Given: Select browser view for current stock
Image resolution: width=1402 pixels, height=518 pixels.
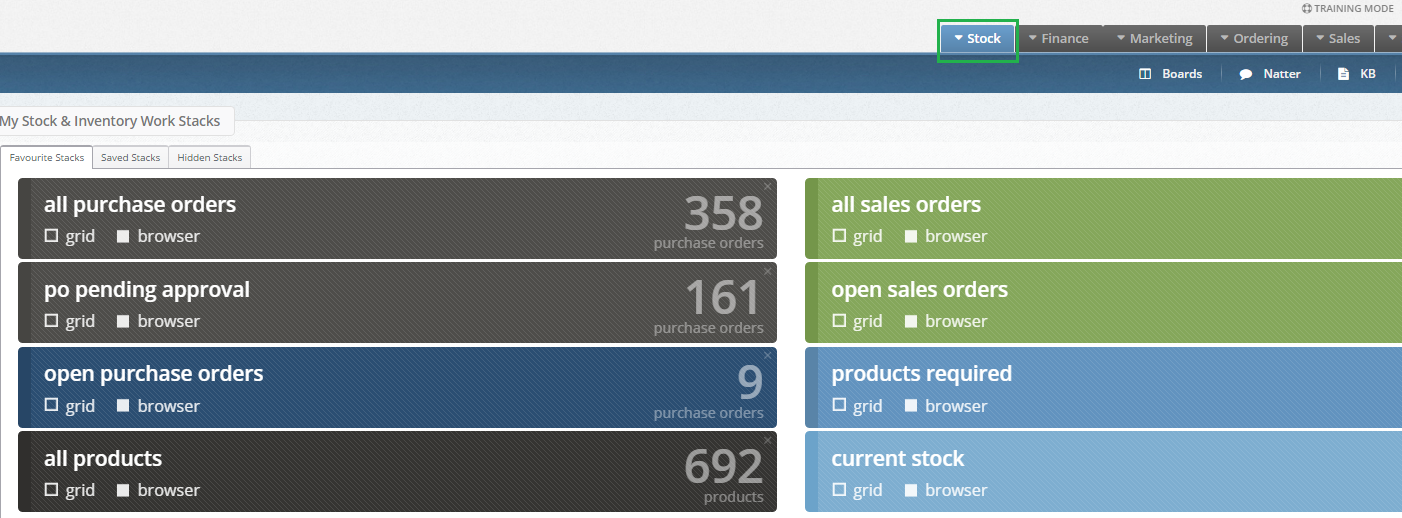Looking at the screenshot, I should [x=946, y=490].
